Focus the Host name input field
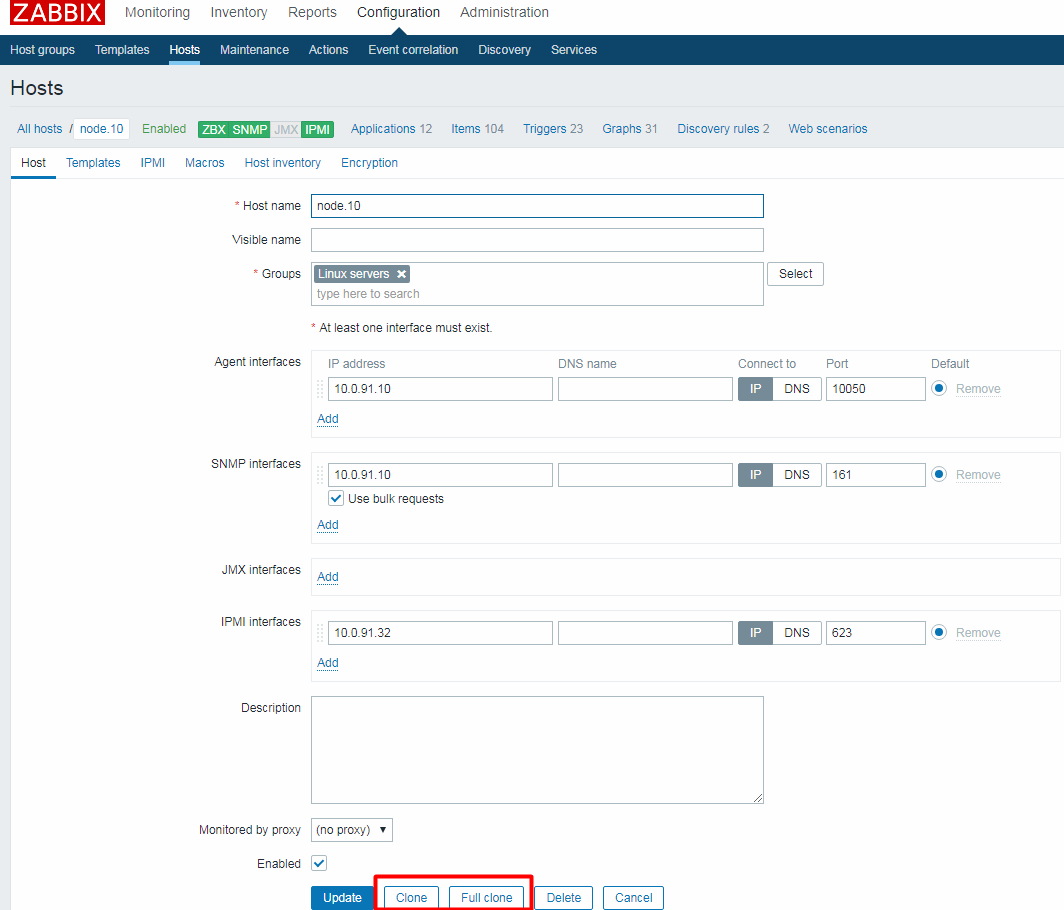Image resolution: width=1064 pixels, height=910 pixels. pos(537,206)
